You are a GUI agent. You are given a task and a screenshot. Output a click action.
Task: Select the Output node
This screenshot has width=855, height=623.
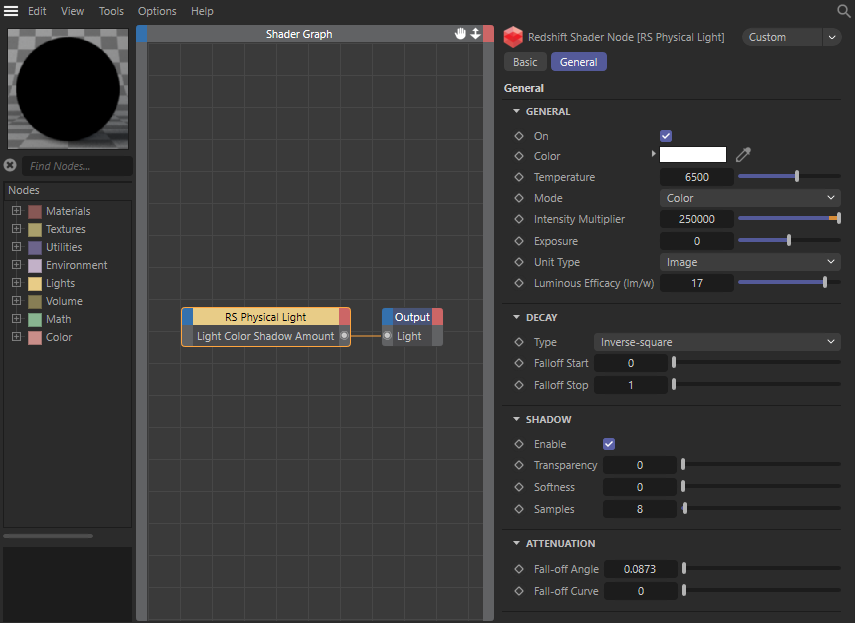click(x=411, y=317)
